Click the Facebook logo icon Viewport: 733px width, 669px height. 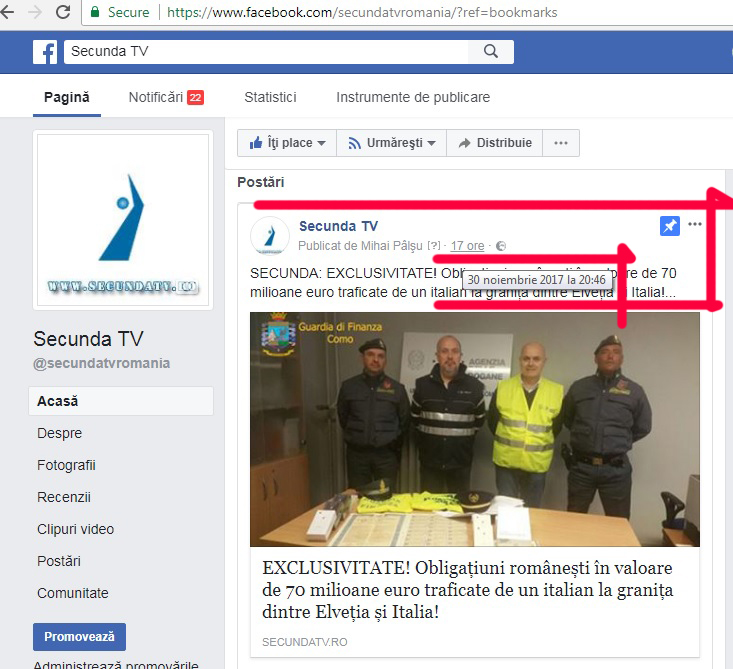coord(45,52)
